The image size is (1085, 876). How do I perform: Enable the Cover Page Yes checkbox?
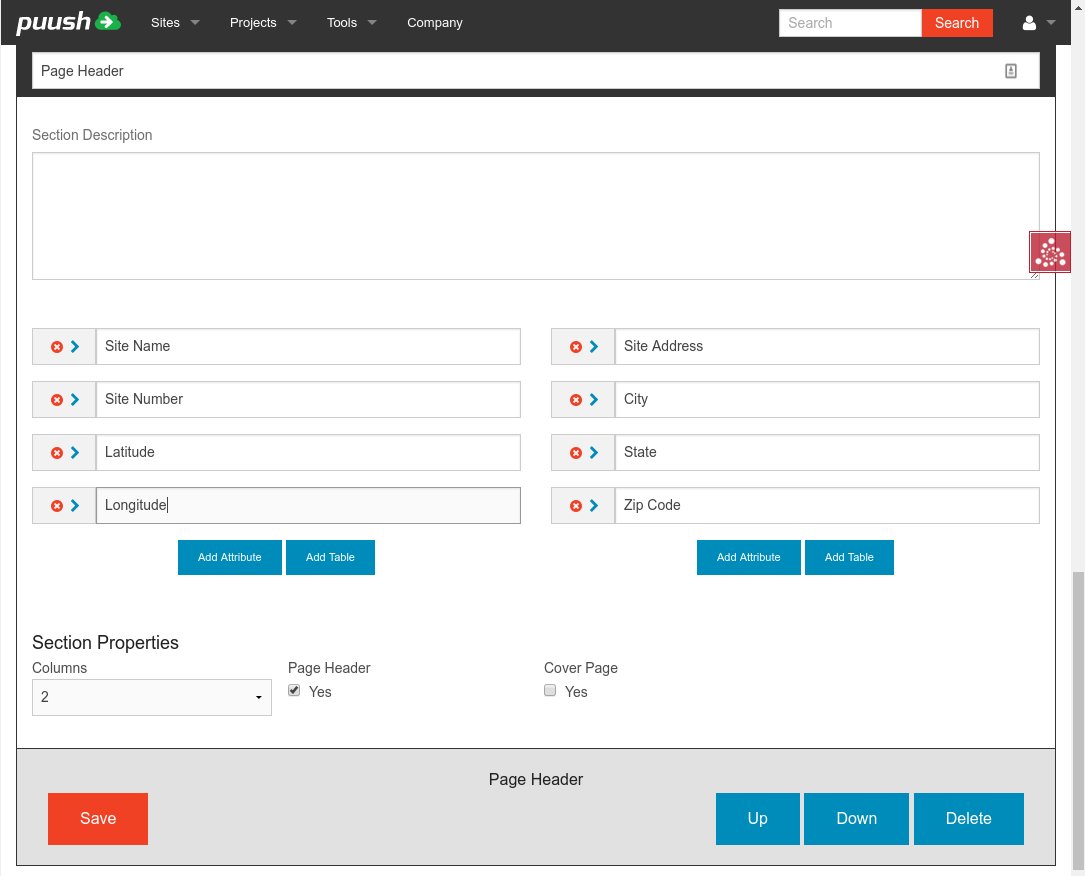point(550,691)
